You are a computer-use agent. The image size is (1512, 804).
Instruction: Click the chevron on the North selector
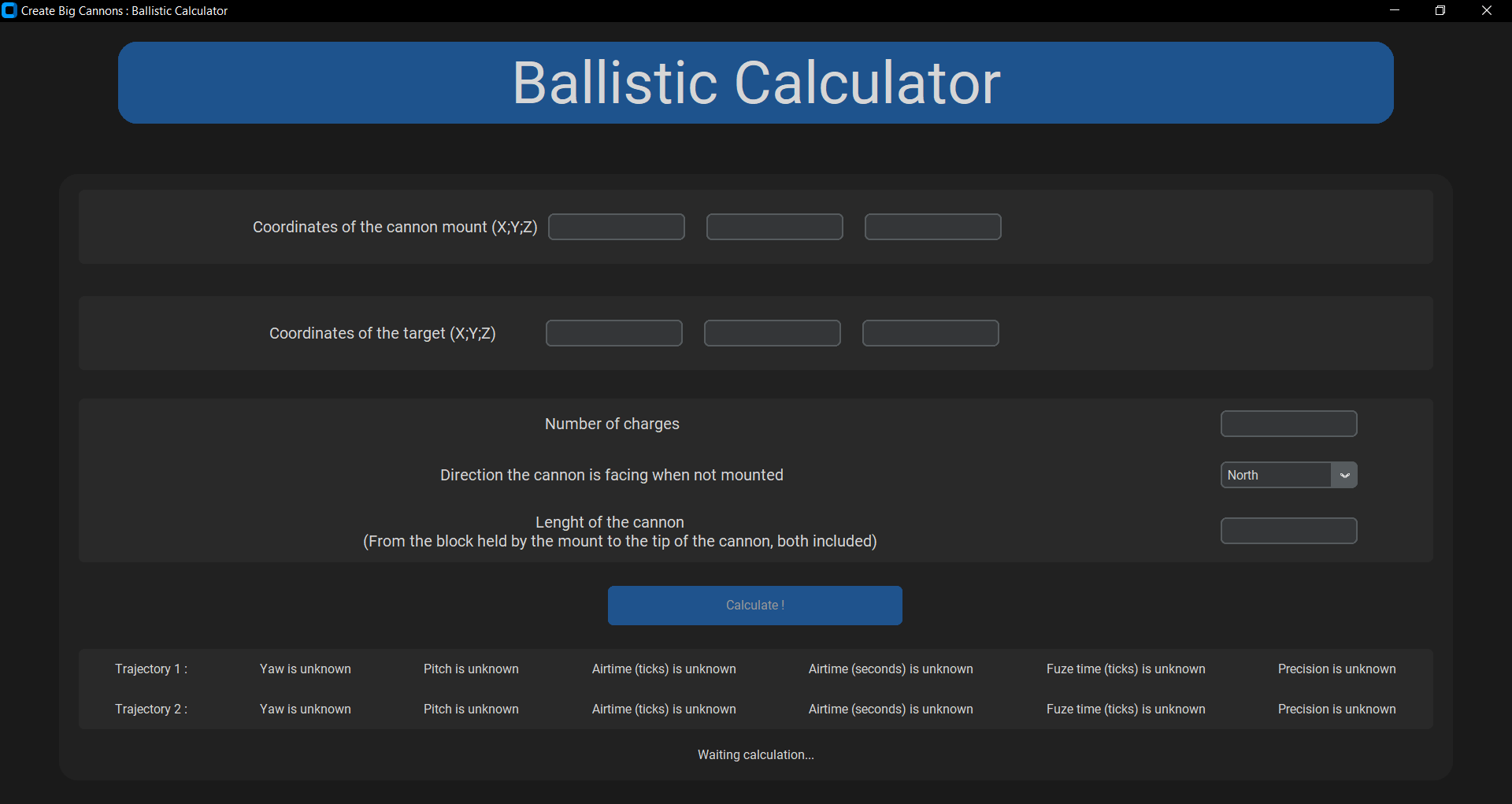pyautogui.click(x=1343, y=475)
